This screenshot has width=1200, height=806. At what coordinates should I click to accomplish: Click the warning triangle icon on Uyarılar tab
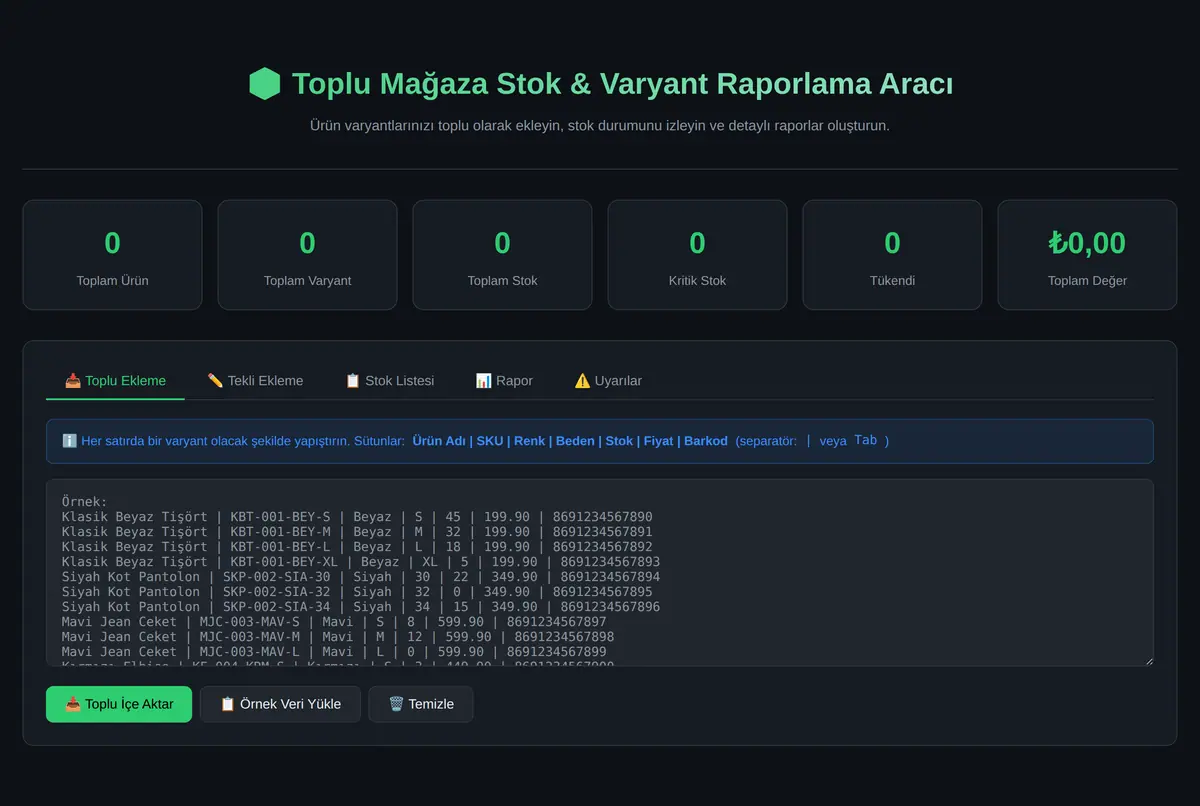point(582,381)
